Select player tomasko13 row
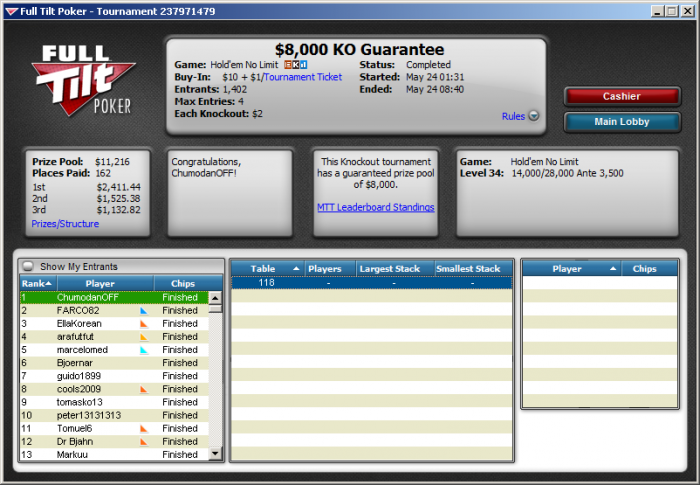This screenshot has width=700, height=485. point(114,402)
